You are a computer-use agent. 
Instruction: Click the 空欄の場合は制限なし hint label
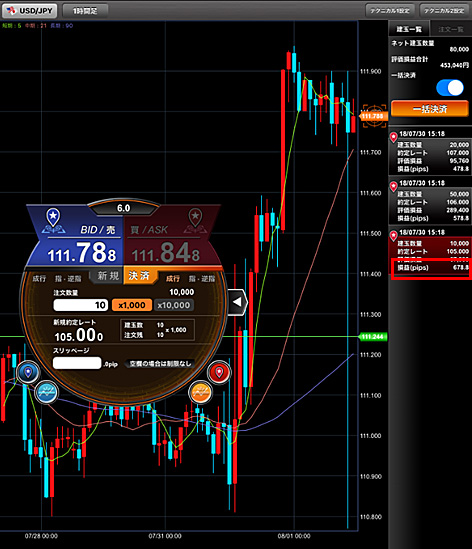tap(160, 364)
